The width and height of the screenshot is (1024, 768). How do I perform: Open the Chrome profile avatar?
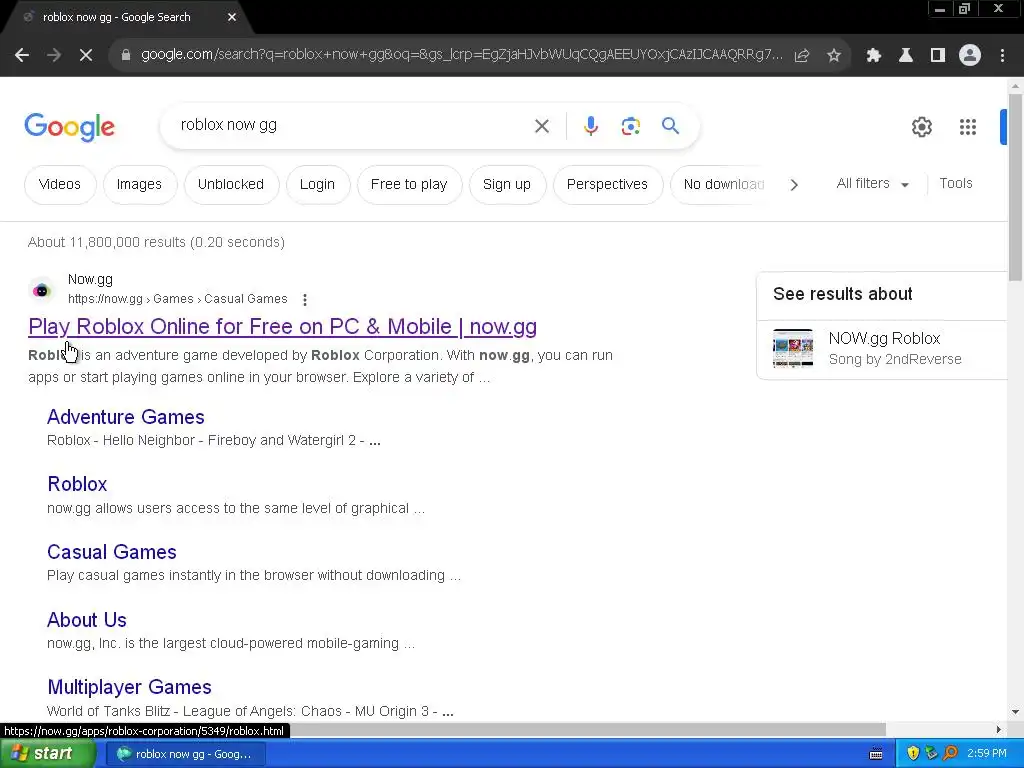(x=970, y=56)
